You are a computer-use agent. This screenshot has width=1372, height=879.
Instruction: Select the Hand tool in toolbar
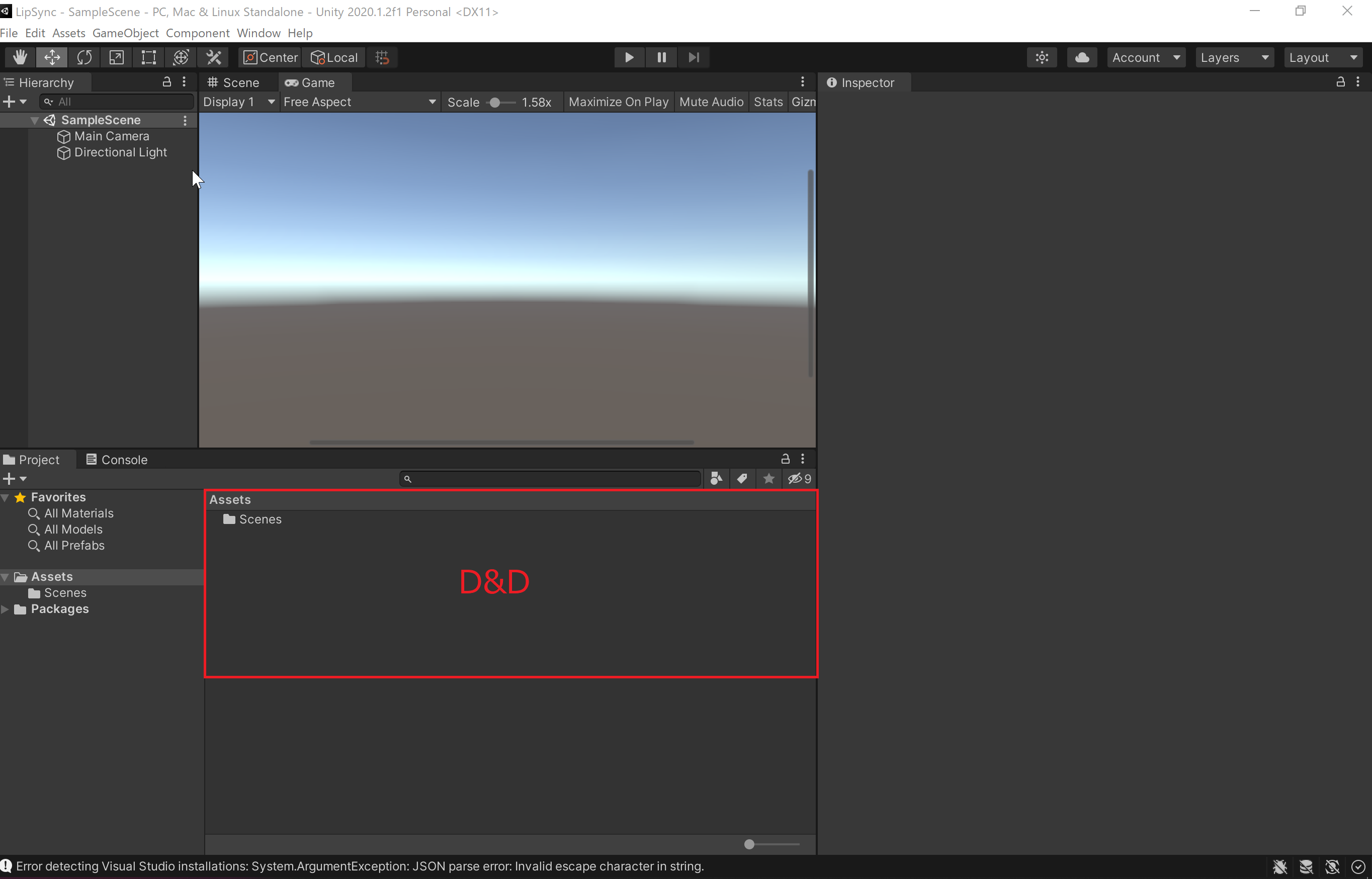pyautogui.click(x=21, y=57)
